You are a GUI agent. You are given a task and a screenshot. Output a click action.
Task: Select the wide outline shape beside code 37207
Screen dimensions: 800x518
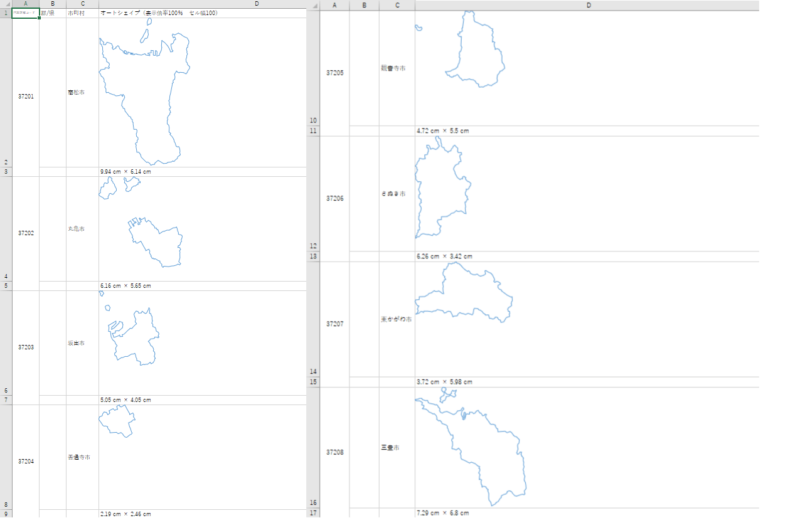pos(464,292)
